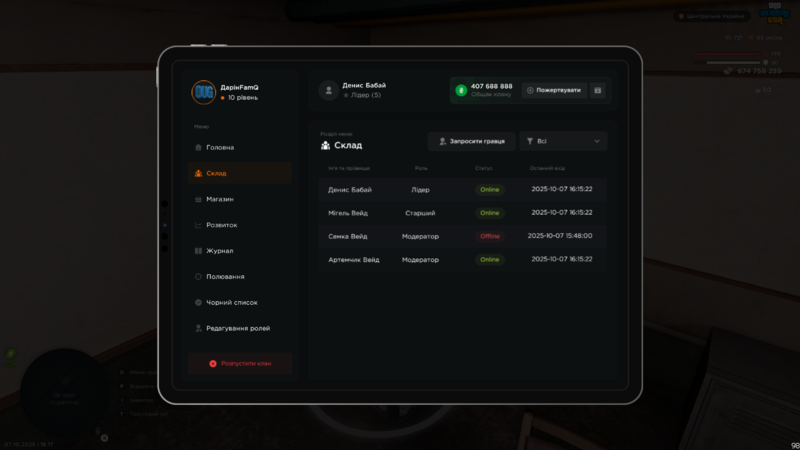The height and width of the screenshot is (450, 800).
Task: Select the Денис Бабай row name
Action: 349,190
